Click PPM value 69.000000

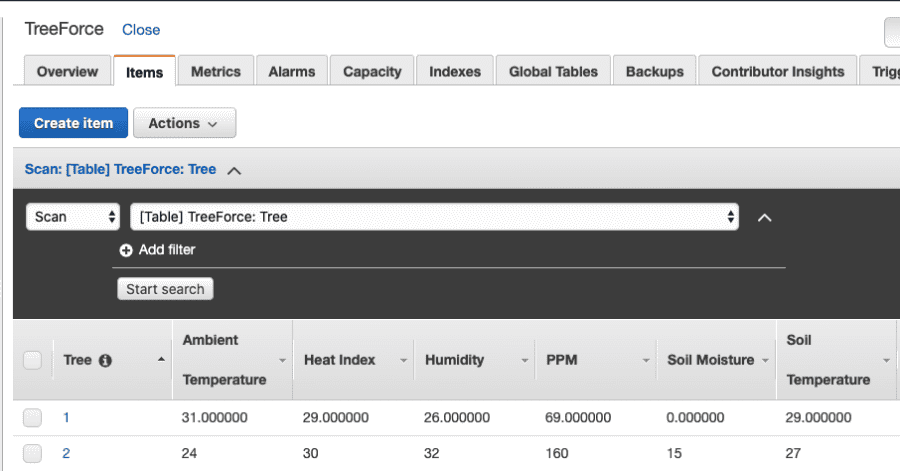tap(578, 418)
